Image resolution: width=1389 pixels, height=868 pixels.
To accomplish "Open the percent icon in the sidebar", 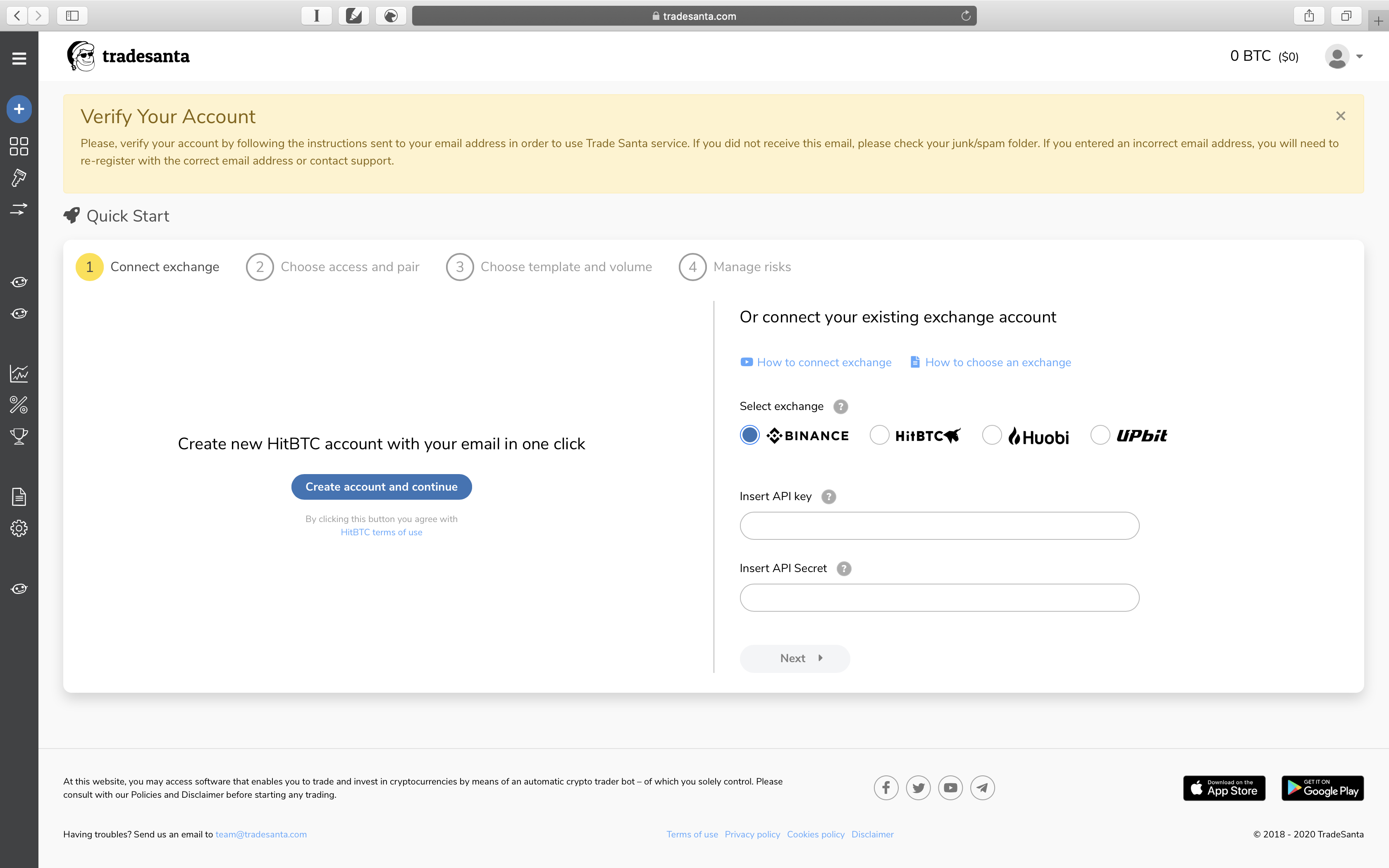I will [x=19, y=405].
